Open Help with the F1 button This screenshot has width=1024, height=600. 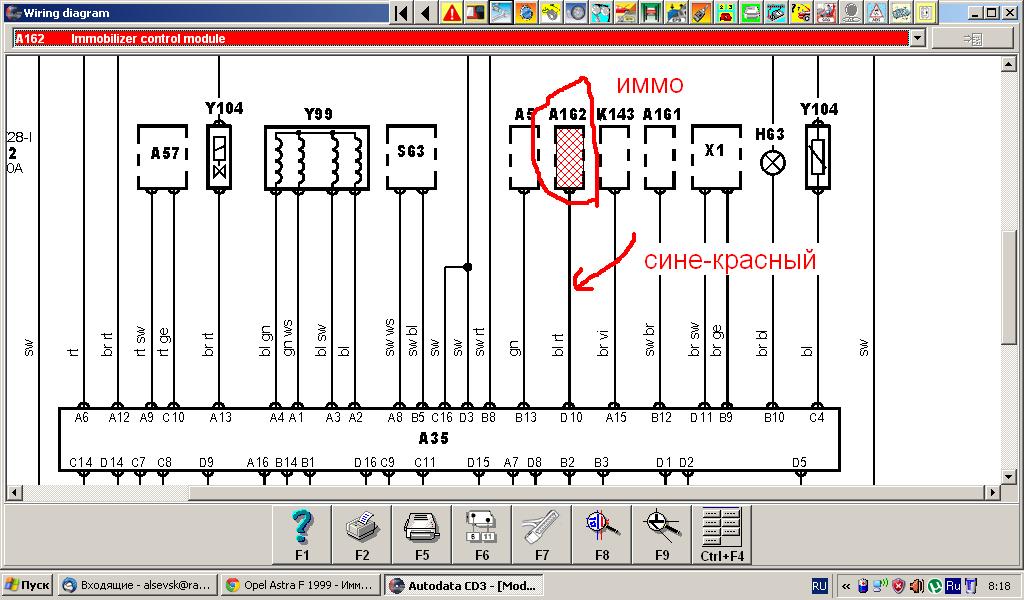click(302, 535)
